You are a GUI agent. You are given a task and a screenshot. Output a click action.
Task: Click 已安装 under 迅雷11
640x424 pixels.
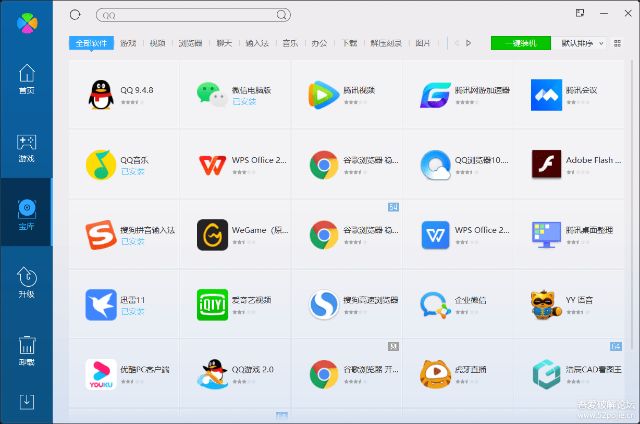pyautogui.click(x=133, y=311)
